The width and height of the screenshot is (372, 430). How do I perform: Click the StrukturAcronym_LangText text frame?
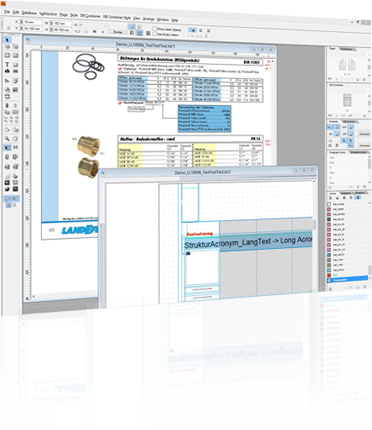click(x=248, y=242)
